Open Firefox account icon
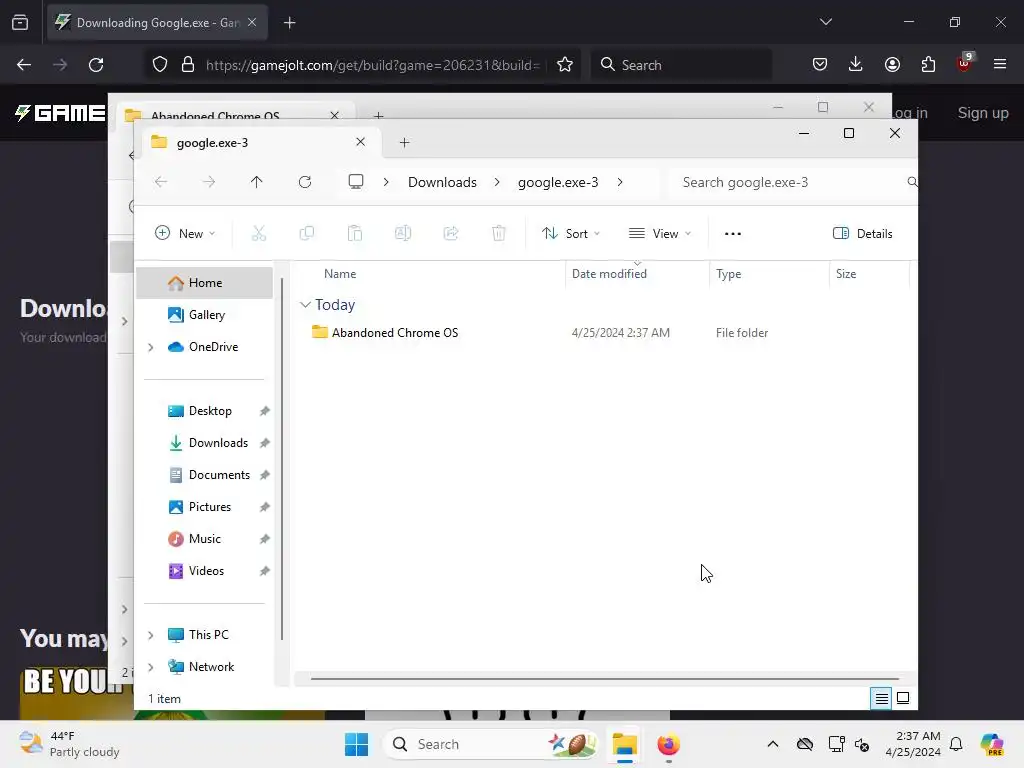 (892, 65)
